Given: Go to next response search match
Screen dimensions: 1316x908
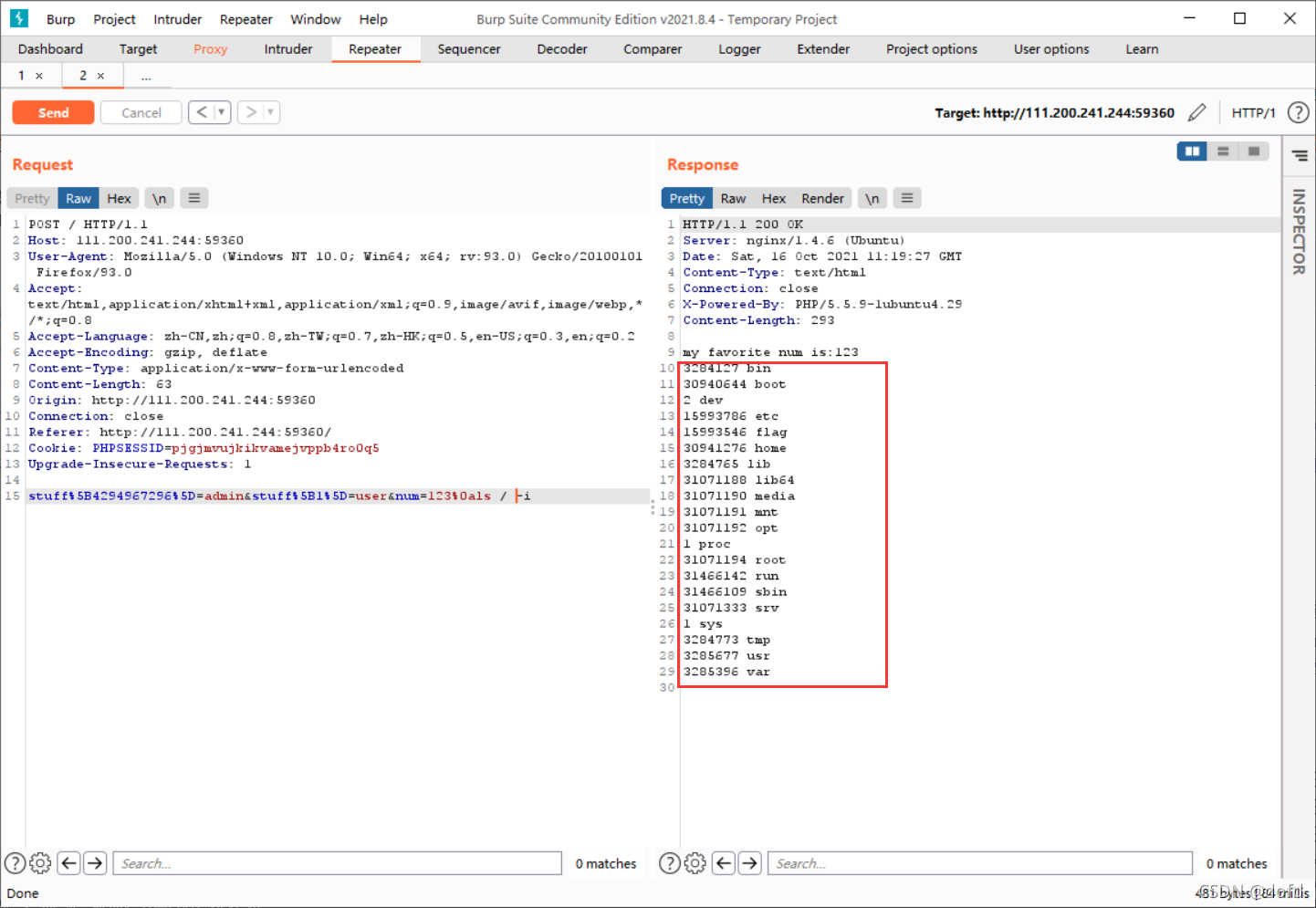Looking at the screenshot, I should pyautogui.click(x=750, y=863).
